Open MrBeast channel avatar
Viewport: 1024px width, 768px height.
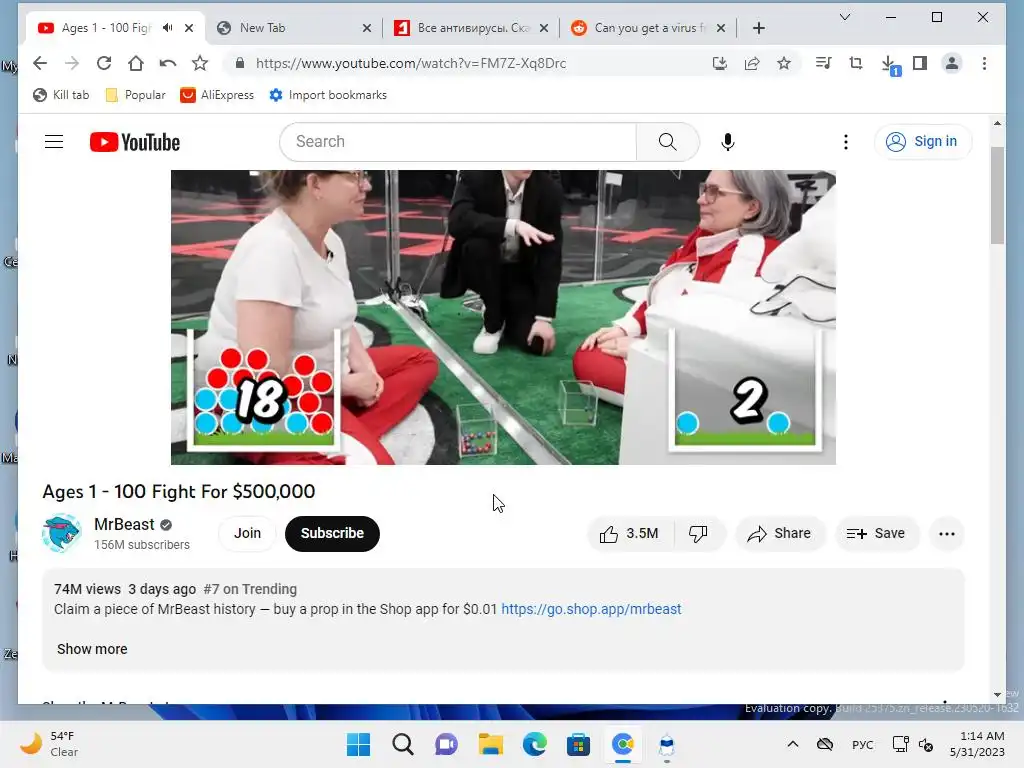61,533
